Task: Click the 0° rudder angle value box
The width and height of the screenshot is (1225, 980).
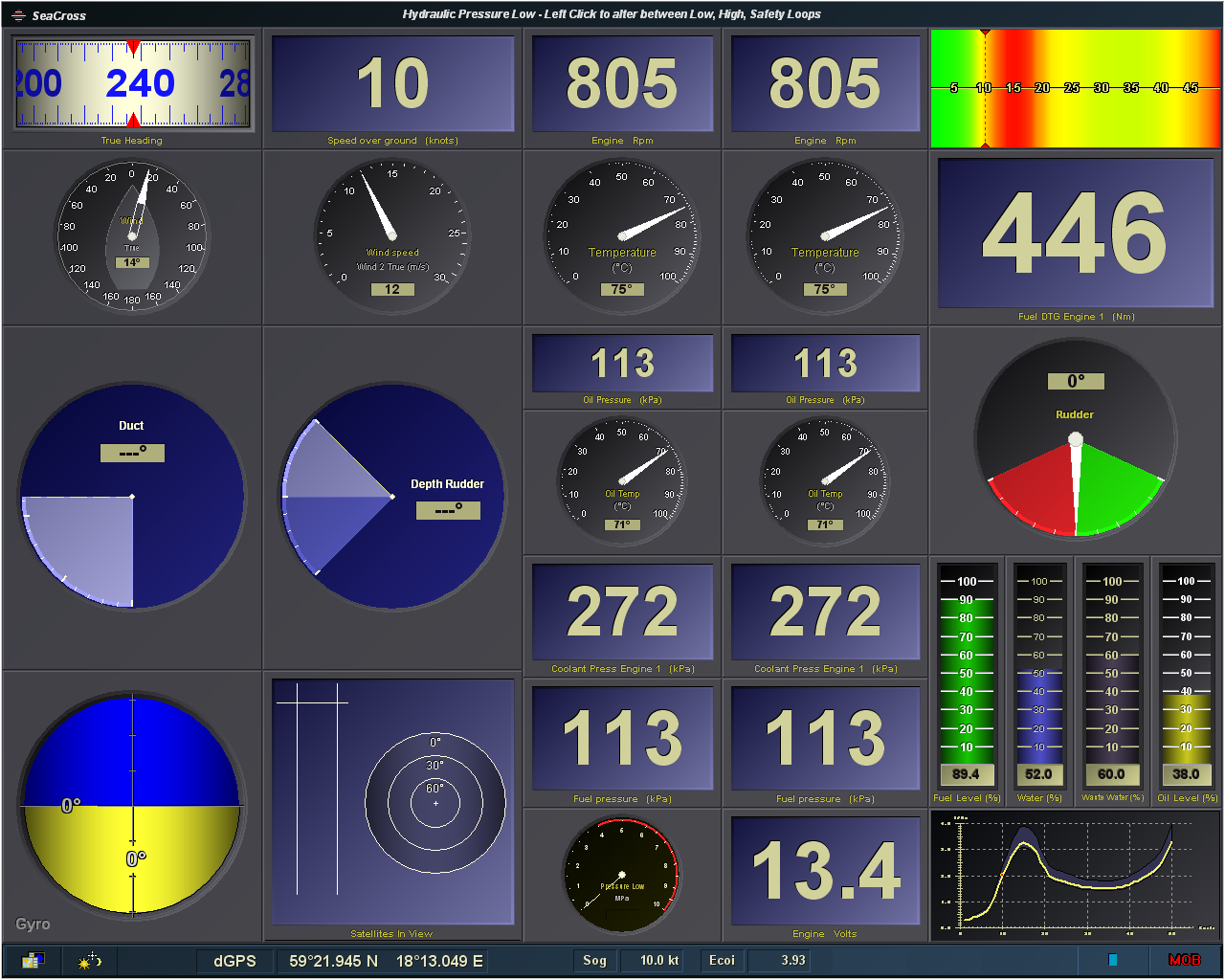Action: point(1076,381)
